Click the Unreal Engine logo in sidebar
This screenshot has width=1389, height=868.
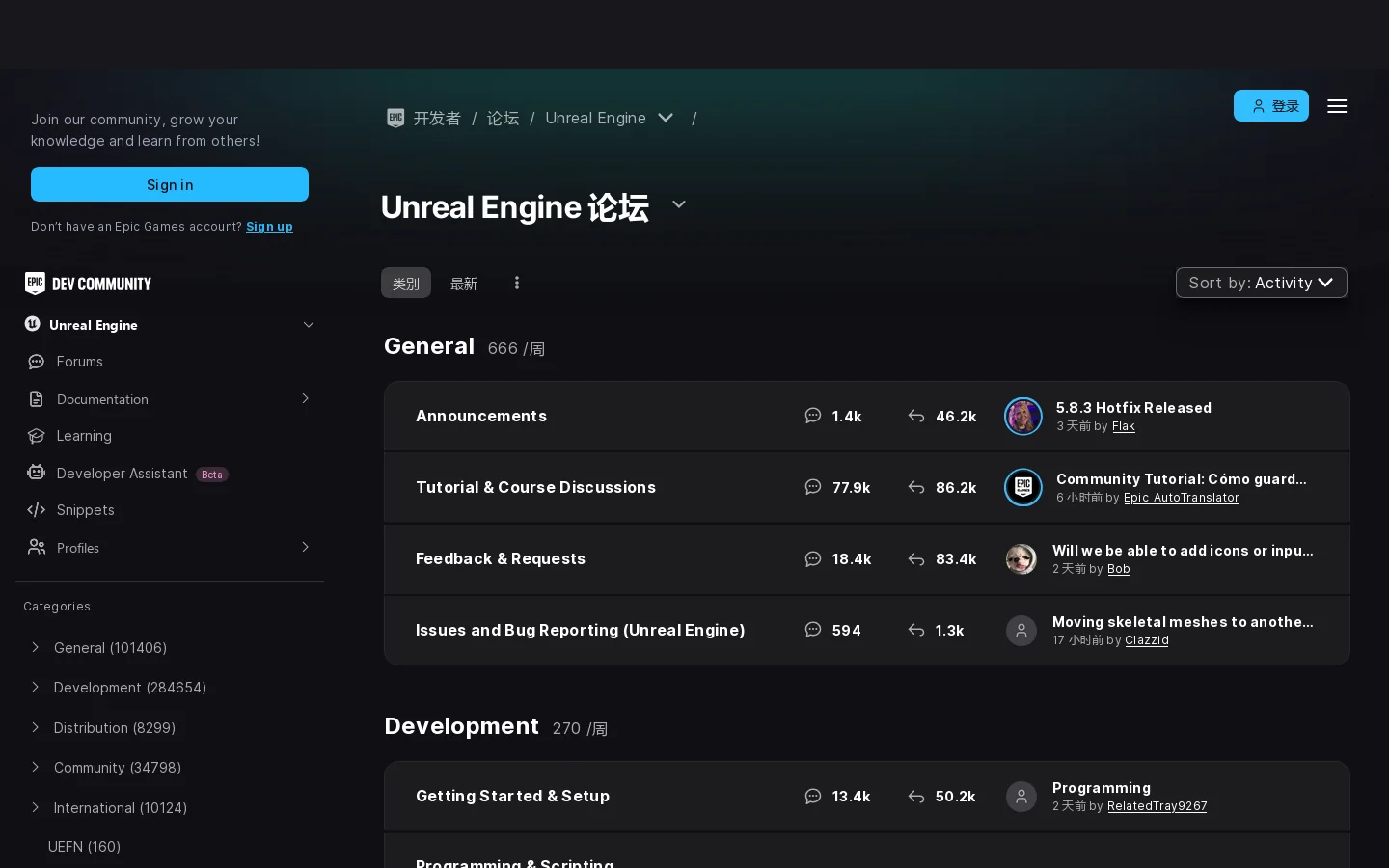33,324
